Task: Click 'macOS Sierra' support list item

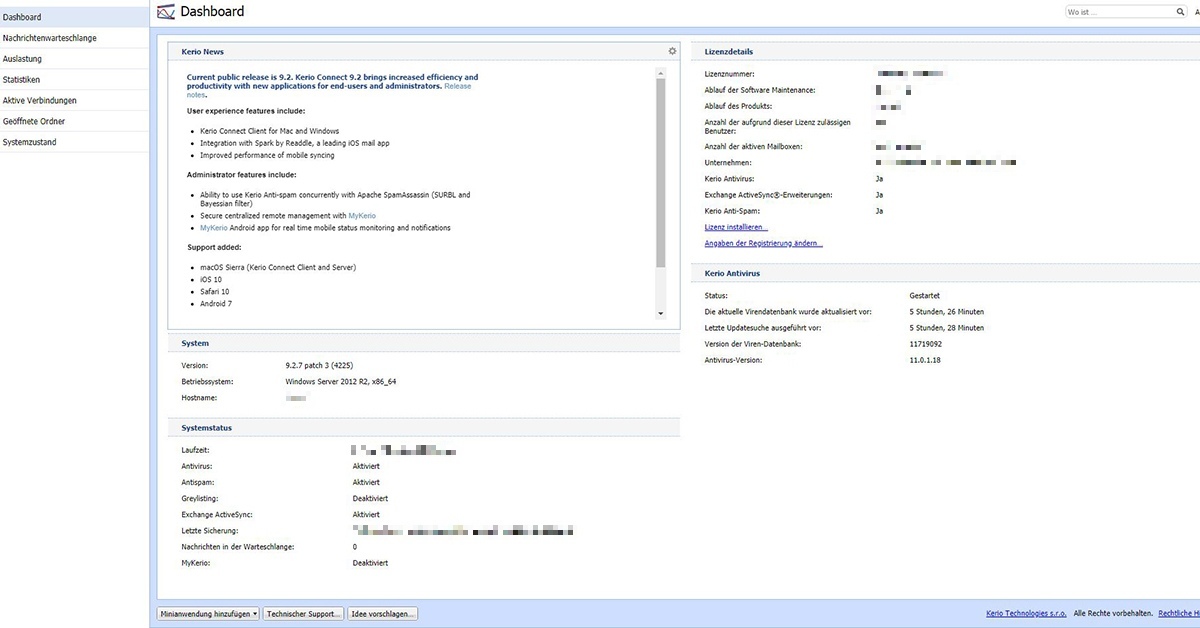Action: (278, 267)
